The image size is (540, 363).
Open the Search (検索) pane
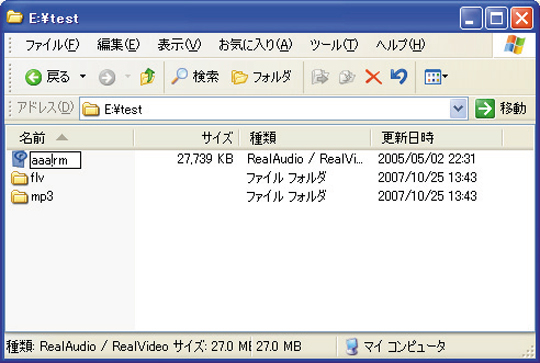[195, 76]
